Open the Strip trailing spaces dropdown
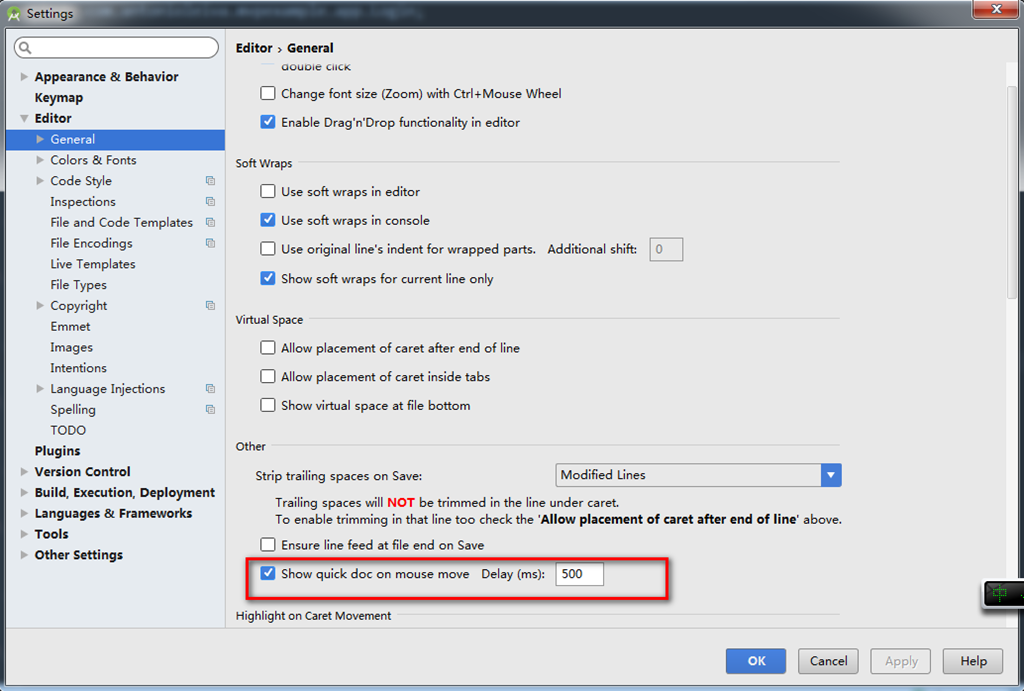Image resolution: width=1024 pixels, height=691 pixels. click(x=830, y=475)
